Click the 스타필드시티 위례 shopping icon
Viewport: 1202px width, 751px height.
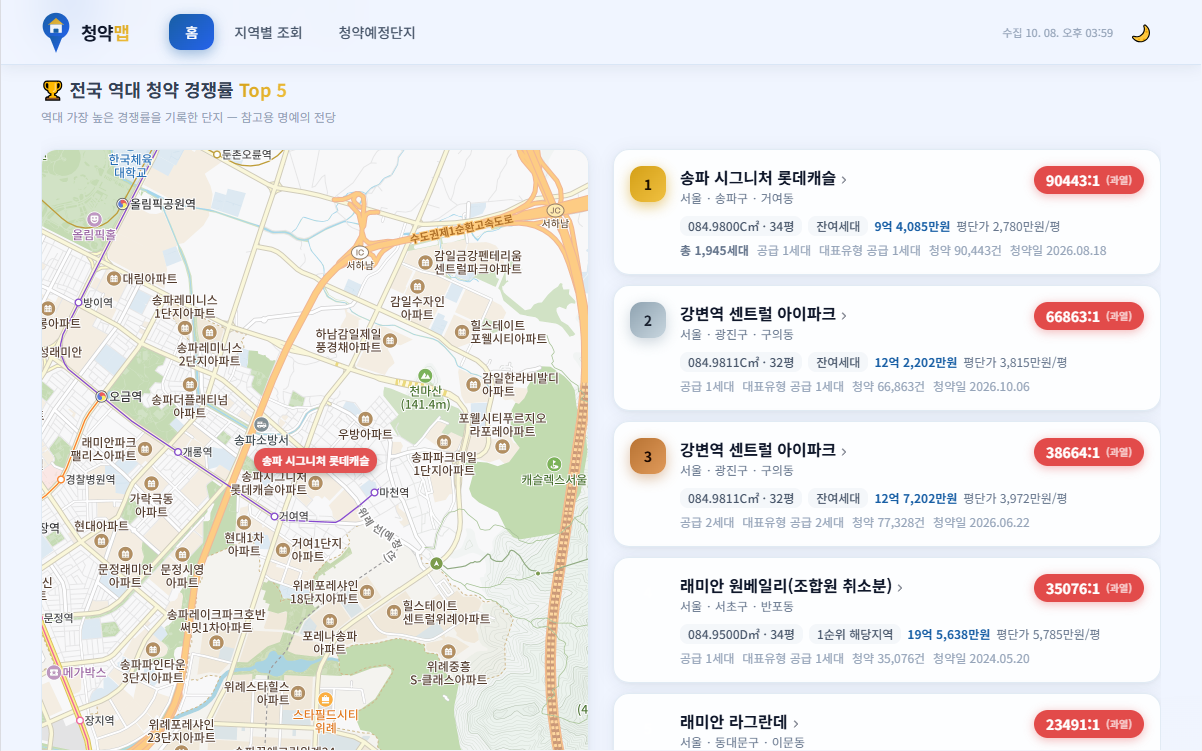pos(325,698)
